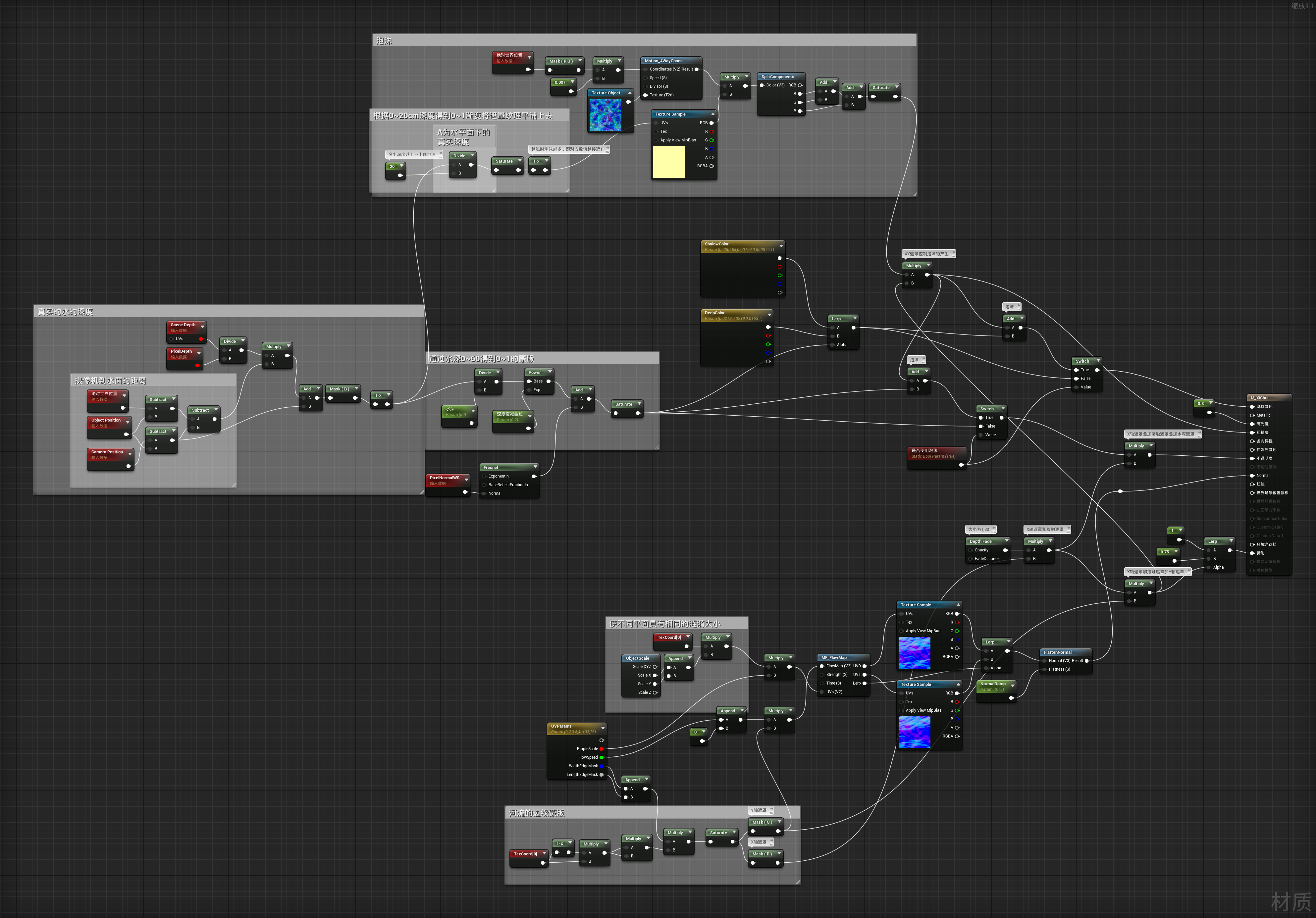
Task: Expand the Depth Fade node arrow
Action: pos(1007,541)
